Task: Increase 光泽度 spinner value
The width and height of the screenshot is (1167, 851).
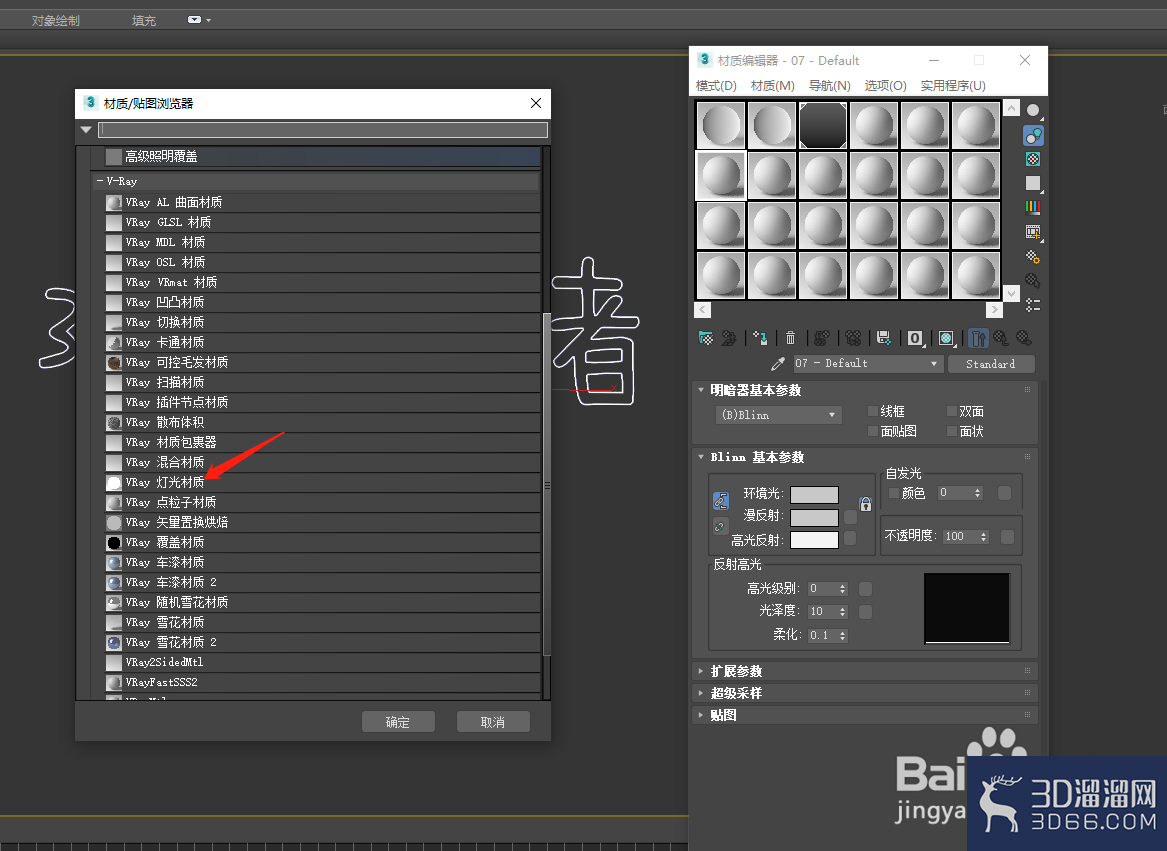Action: [843, 608]
